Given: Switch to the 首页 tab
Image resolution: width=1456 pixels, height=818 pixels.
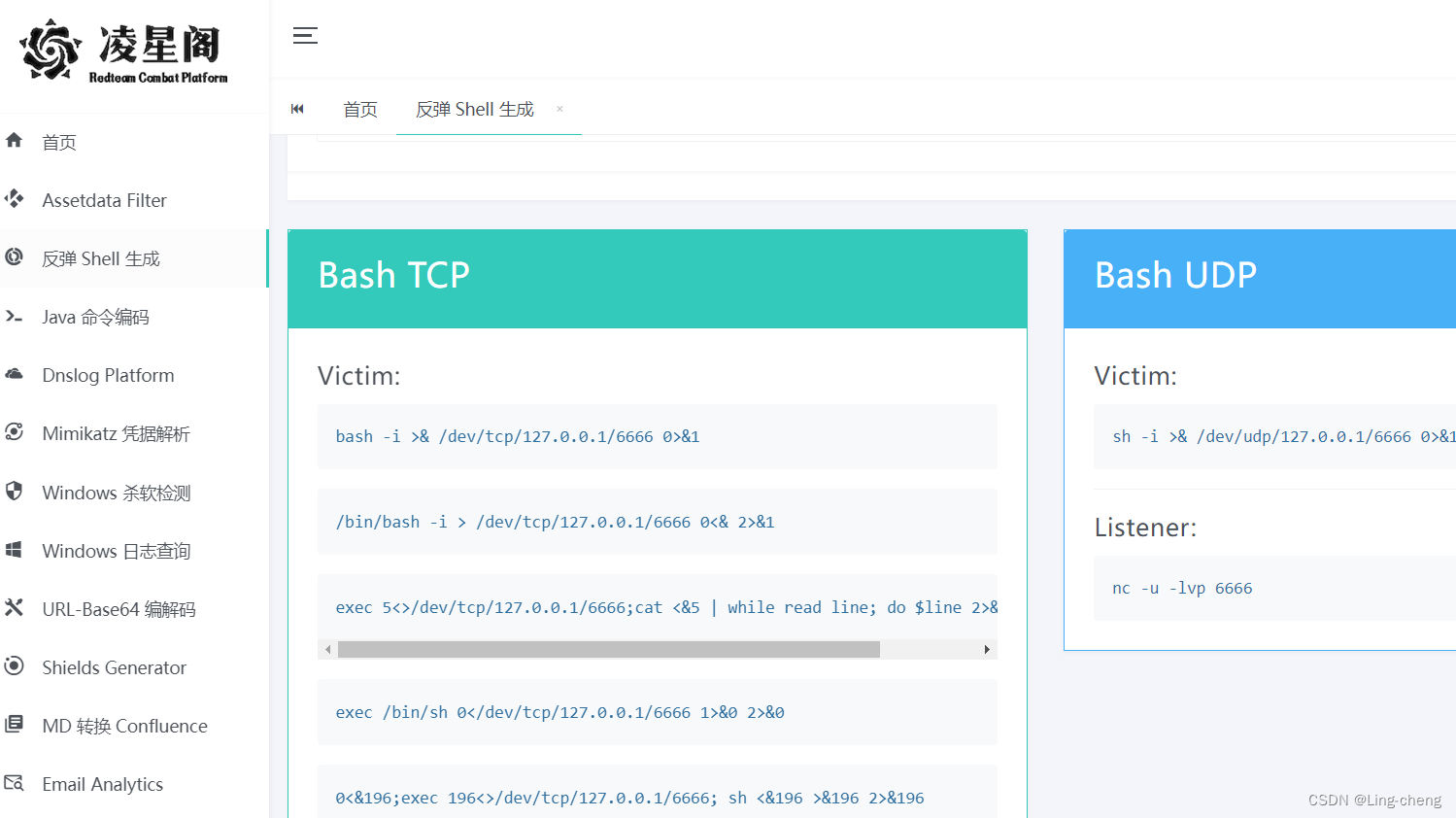Looking at the screenshot, I should [360, 110].
